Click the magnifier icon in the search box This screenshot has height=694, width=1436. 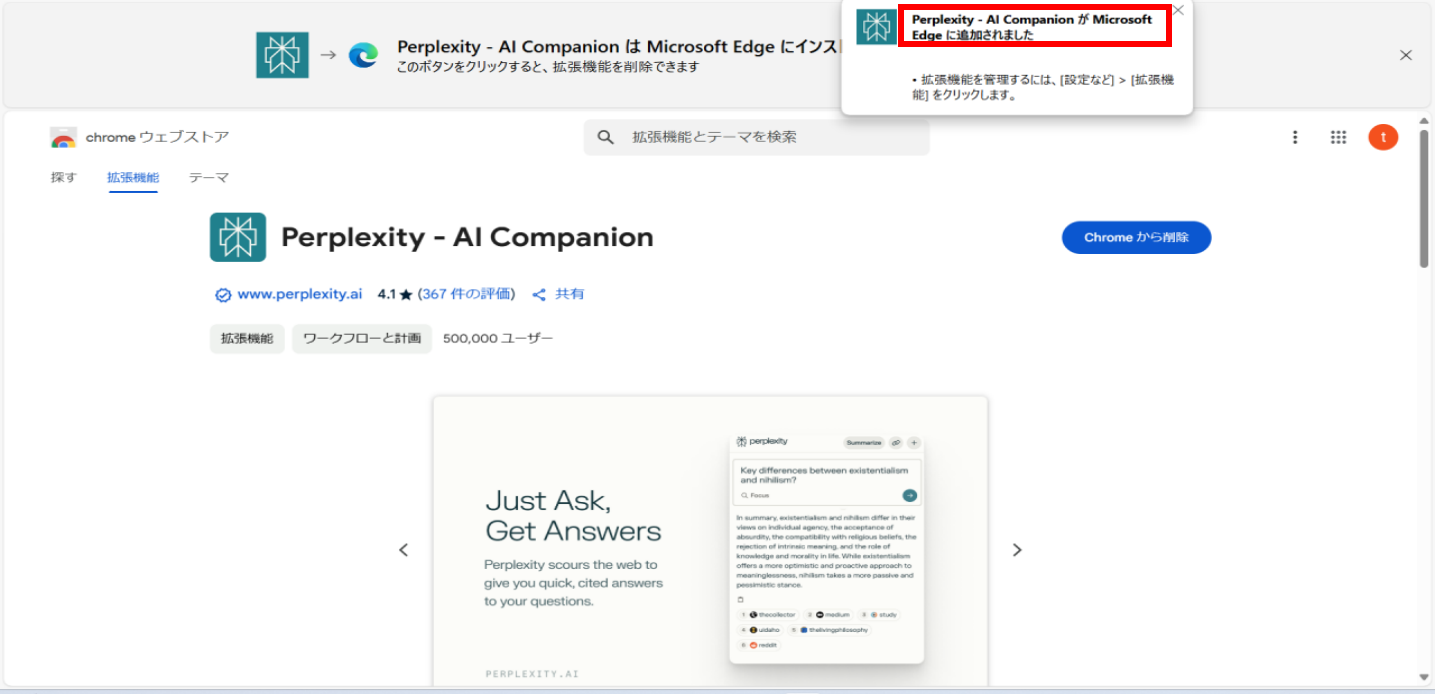[x=605, y=137]
